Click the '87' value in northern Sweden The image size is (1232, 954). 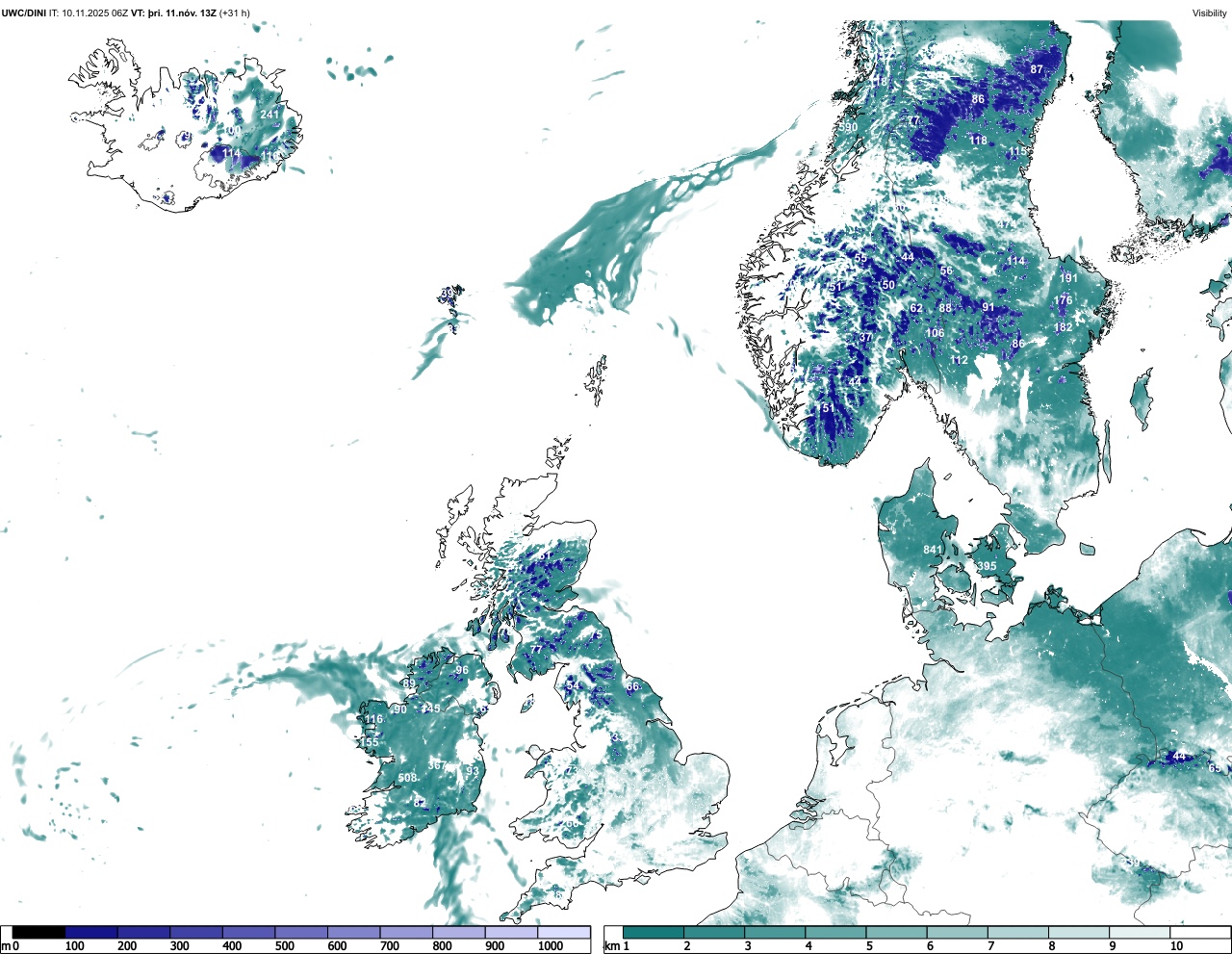pyautogui.click(x=1037, y=69)
